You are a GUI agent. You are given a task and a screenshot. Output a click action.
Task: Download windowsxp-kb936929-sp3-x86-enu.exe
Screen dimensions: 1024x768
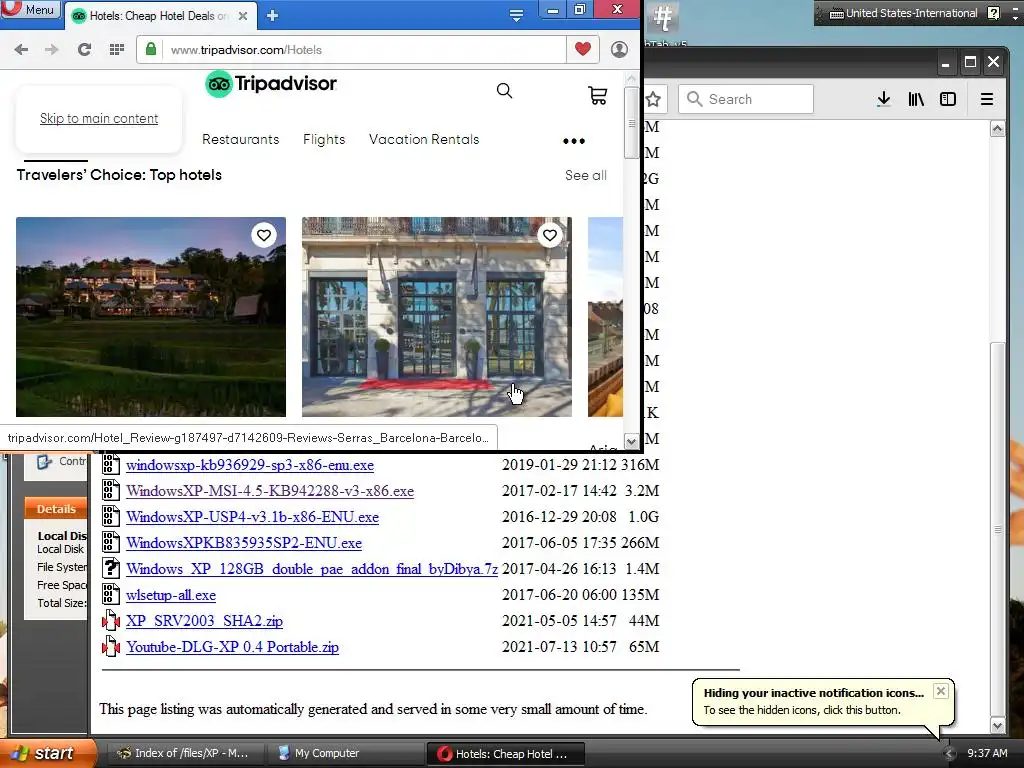(x=250, y=465)
